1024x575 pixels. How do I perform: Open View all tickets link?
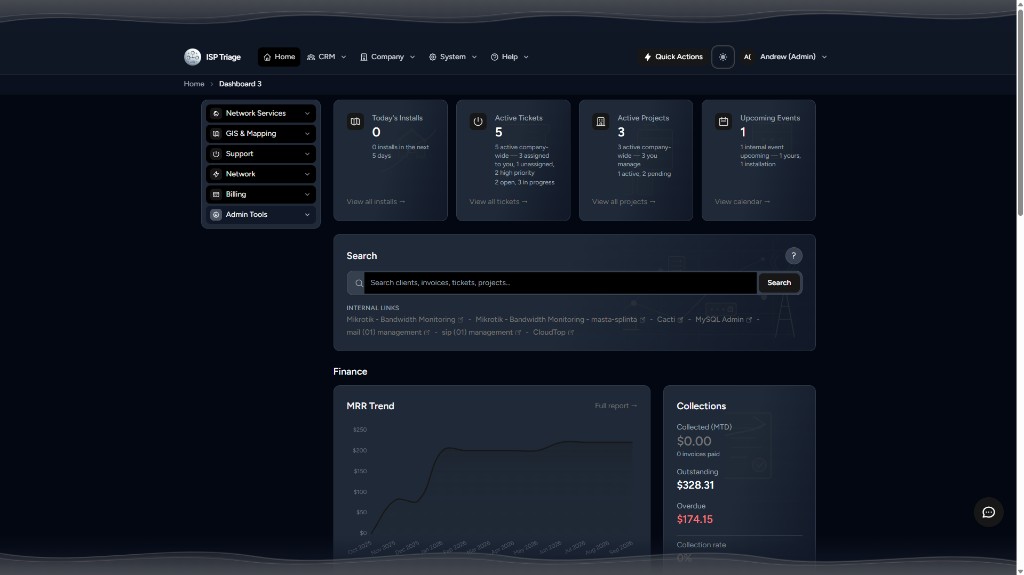(x=498, y=202)
